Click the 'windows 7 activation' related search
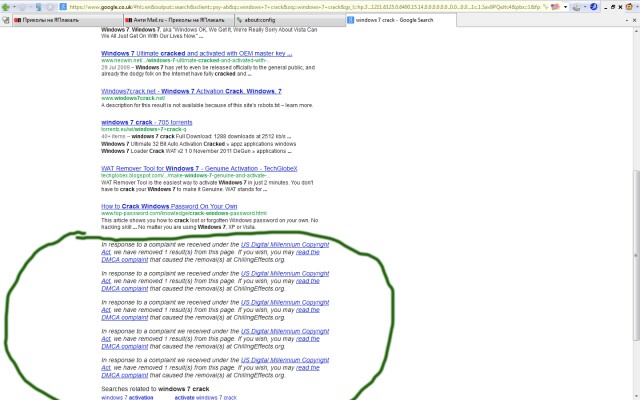Viewport: 640px width, 400px height. click(x=127, y=397)
